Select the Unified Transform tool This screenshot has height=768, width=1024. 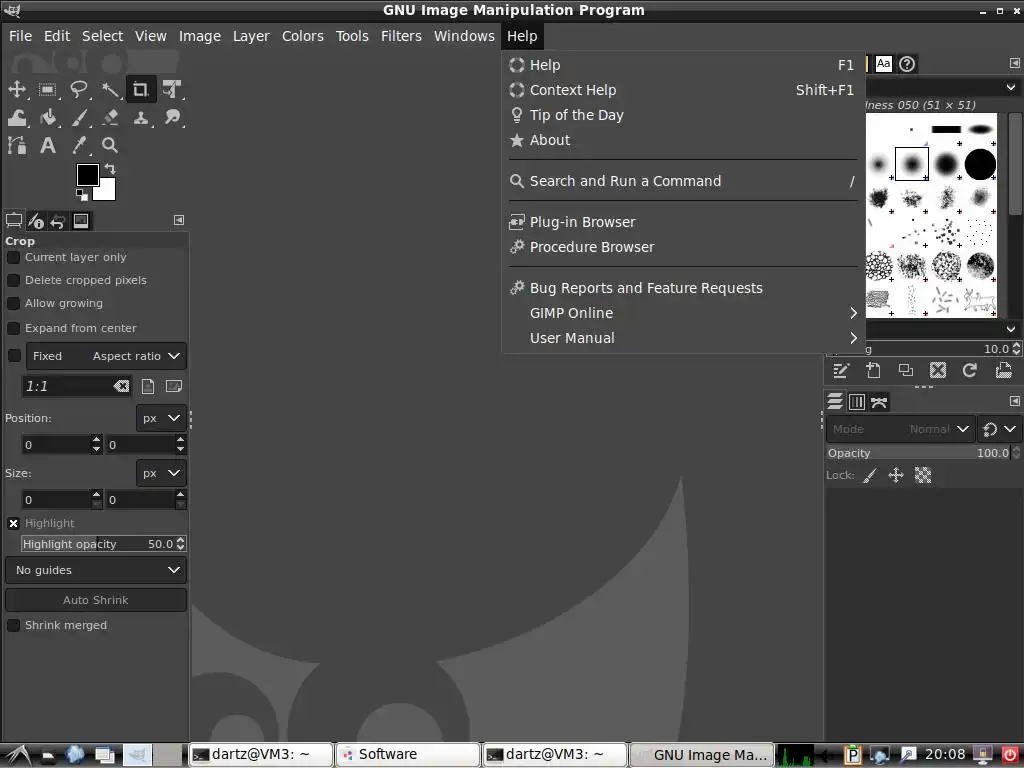pos(172,89)
